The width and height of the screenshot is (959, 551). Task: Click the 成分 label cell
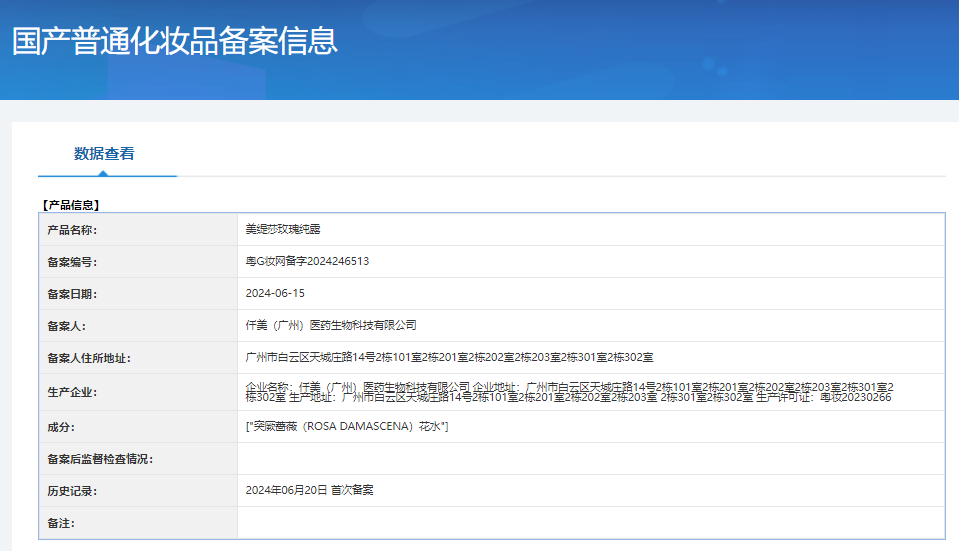click(x=138, y=427)
